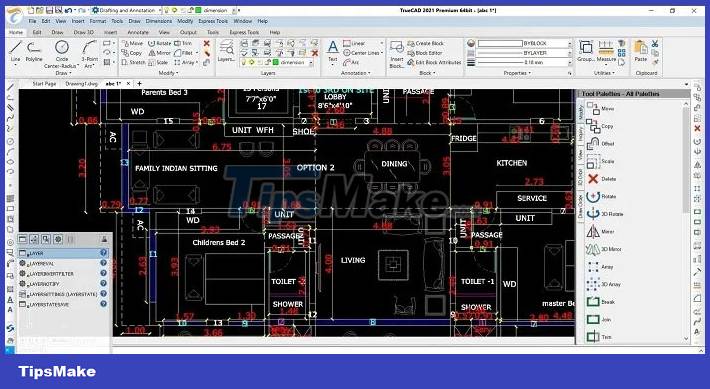Click the Cut scissors icon
The width and height of the screenshot is (710, 389).
(x=655, y=43)
